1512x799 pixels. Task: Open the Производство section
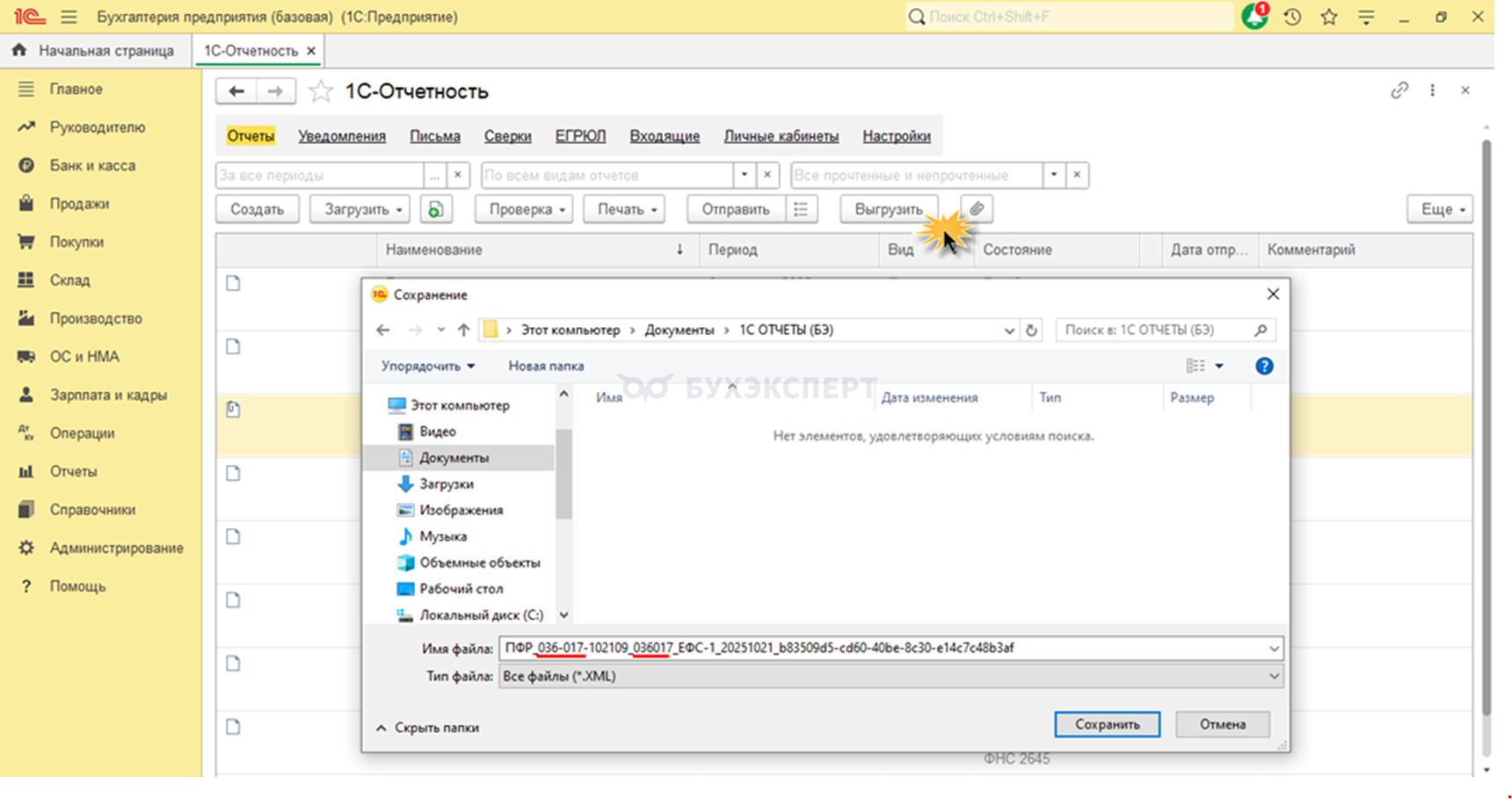pos(96,318)
